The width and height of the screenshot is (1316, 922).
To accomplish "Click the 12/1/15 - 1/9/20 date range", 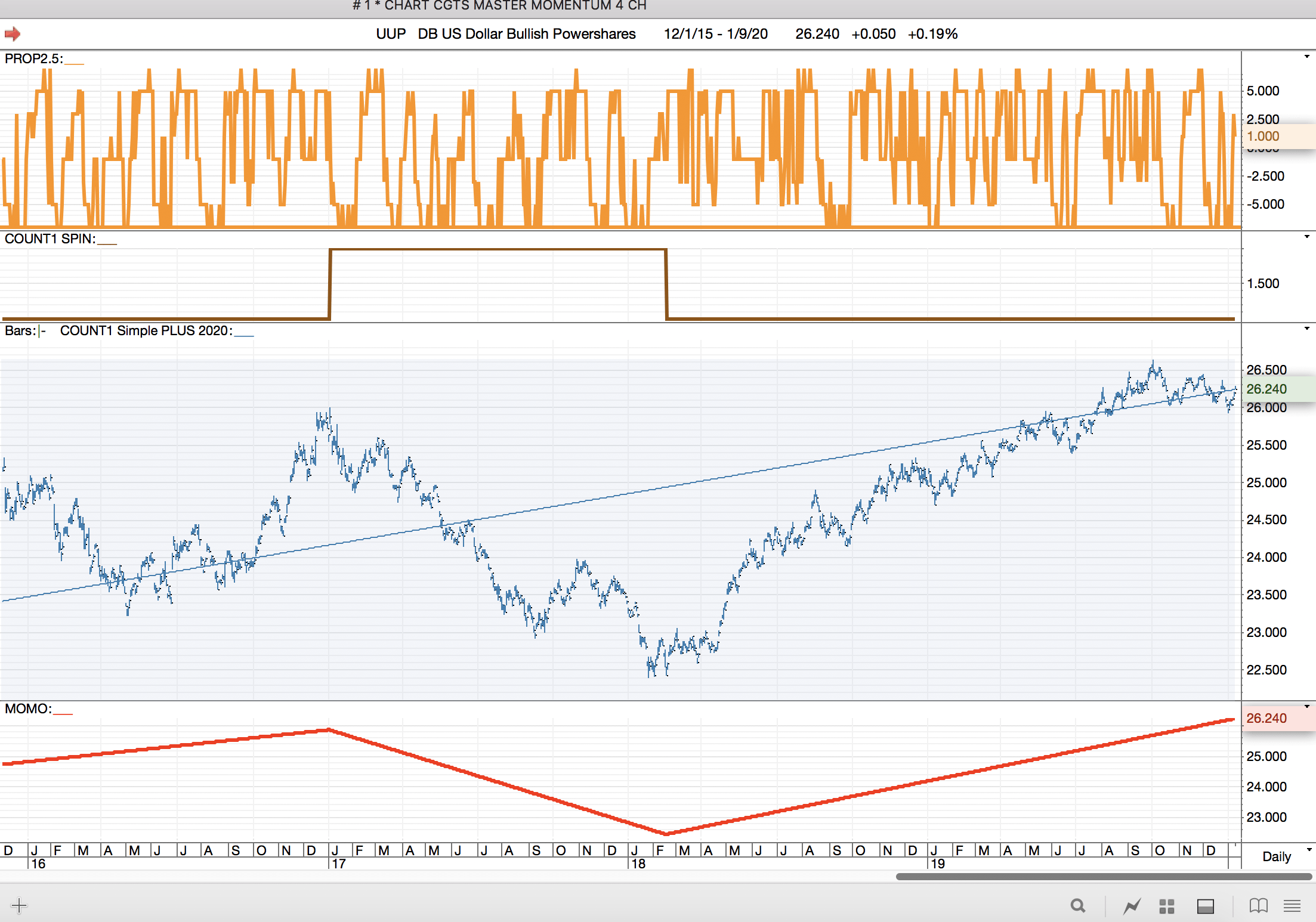I will [715, 34].
